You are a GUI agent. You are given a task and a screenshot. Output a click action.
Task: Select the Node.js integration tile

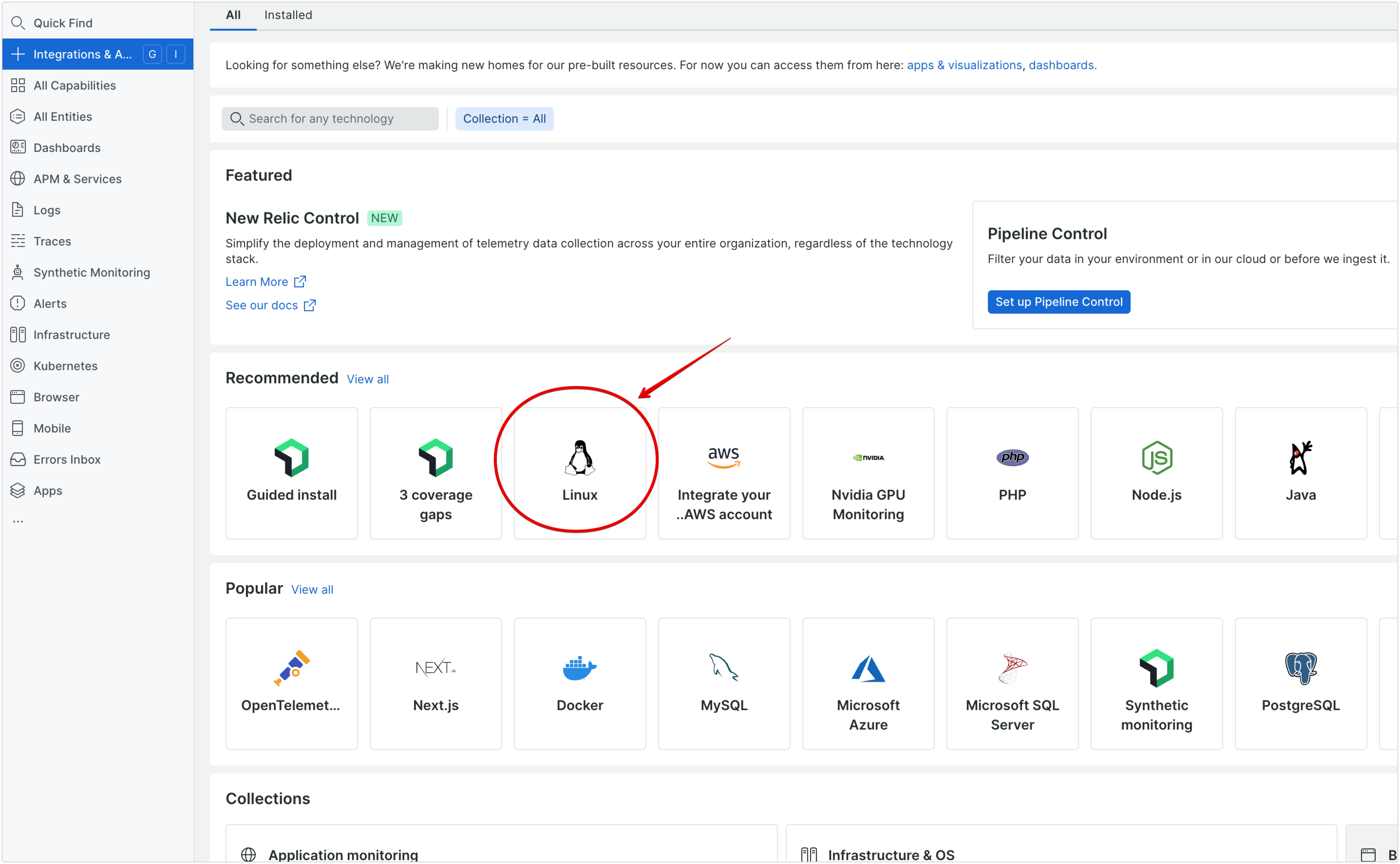pos(1157,473)
